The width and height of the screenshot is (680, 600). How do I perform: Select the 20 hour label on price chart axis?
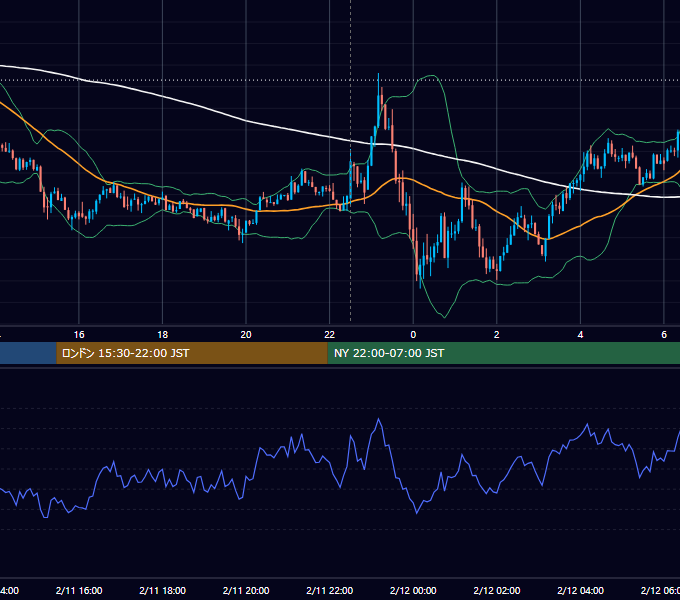point(246,335)
